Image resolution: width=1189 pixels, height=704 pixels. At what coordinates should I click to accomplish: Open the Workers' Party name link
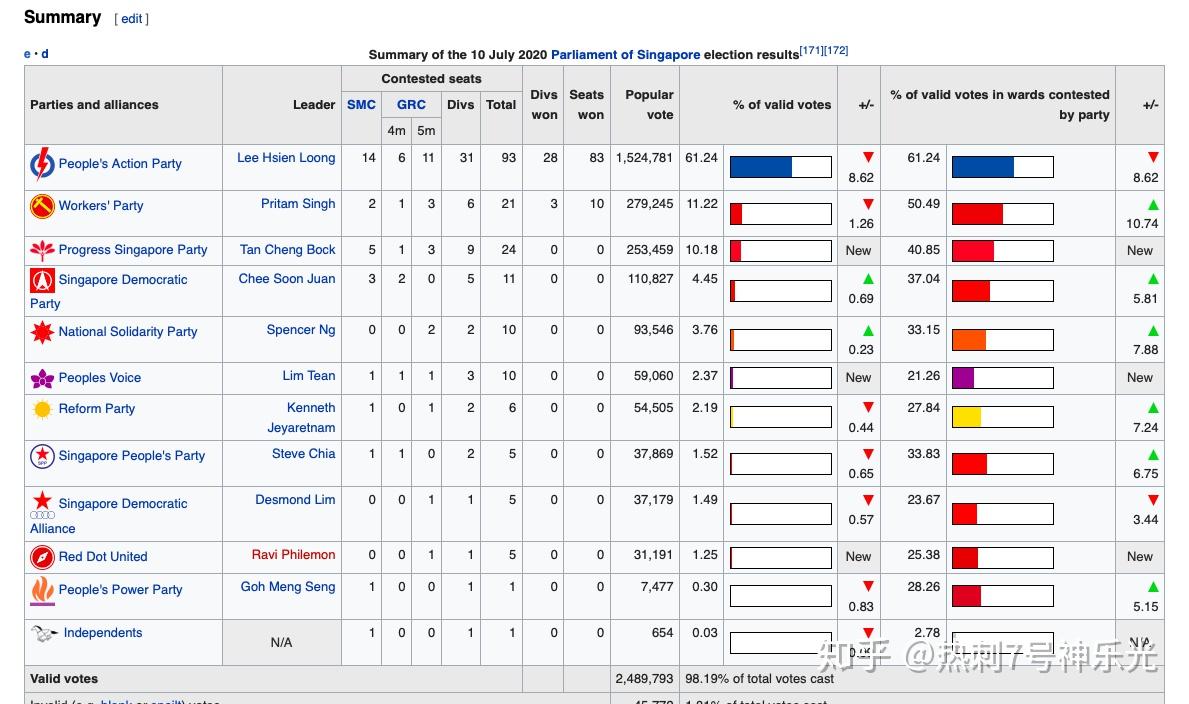click(x=101, y=206)
